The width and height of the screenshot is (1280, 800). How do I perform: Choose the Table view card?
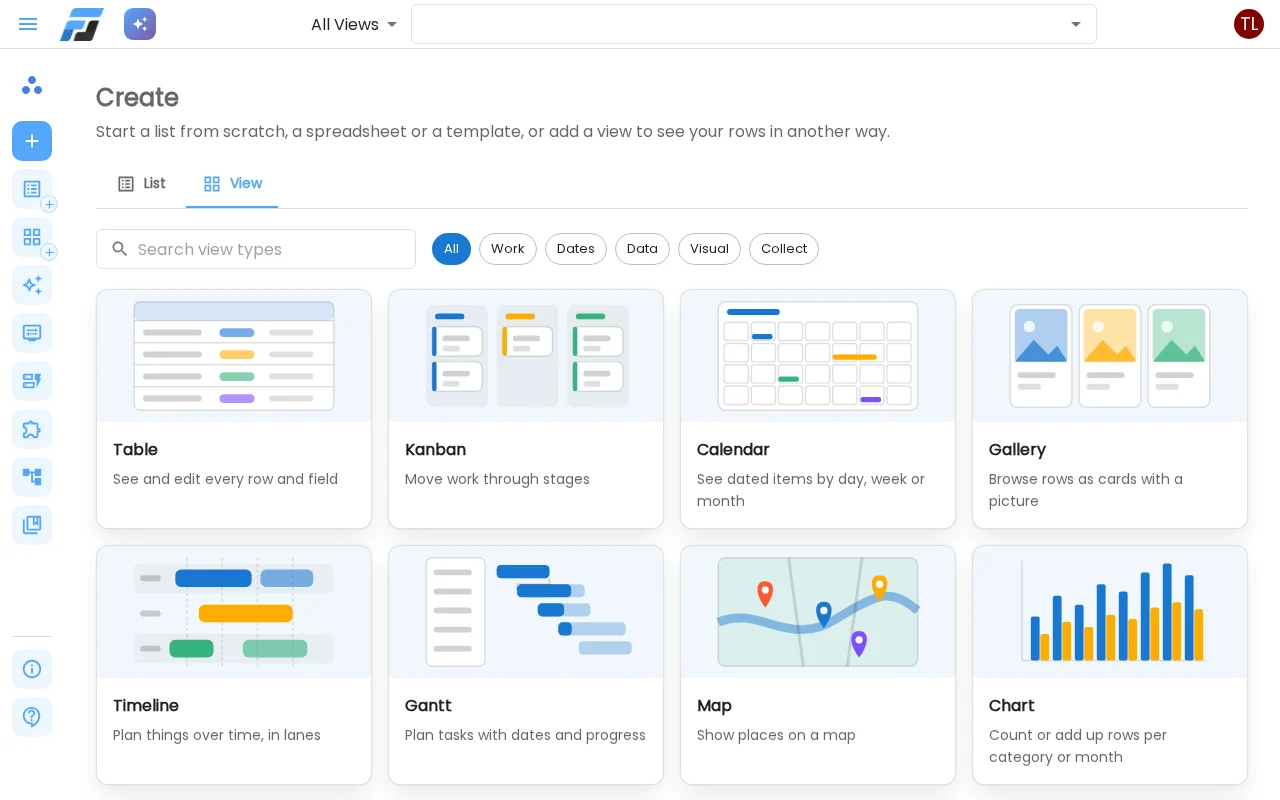234,409
